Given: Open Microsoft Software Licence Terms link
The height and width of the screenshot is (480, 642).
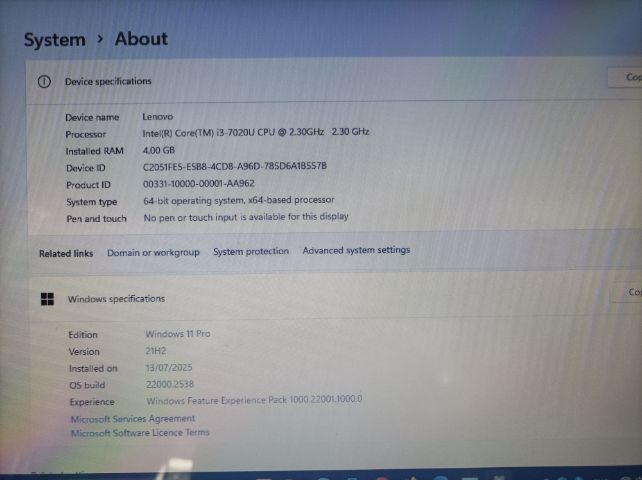Looking at the screenshot, I should [x=140, y=432].
